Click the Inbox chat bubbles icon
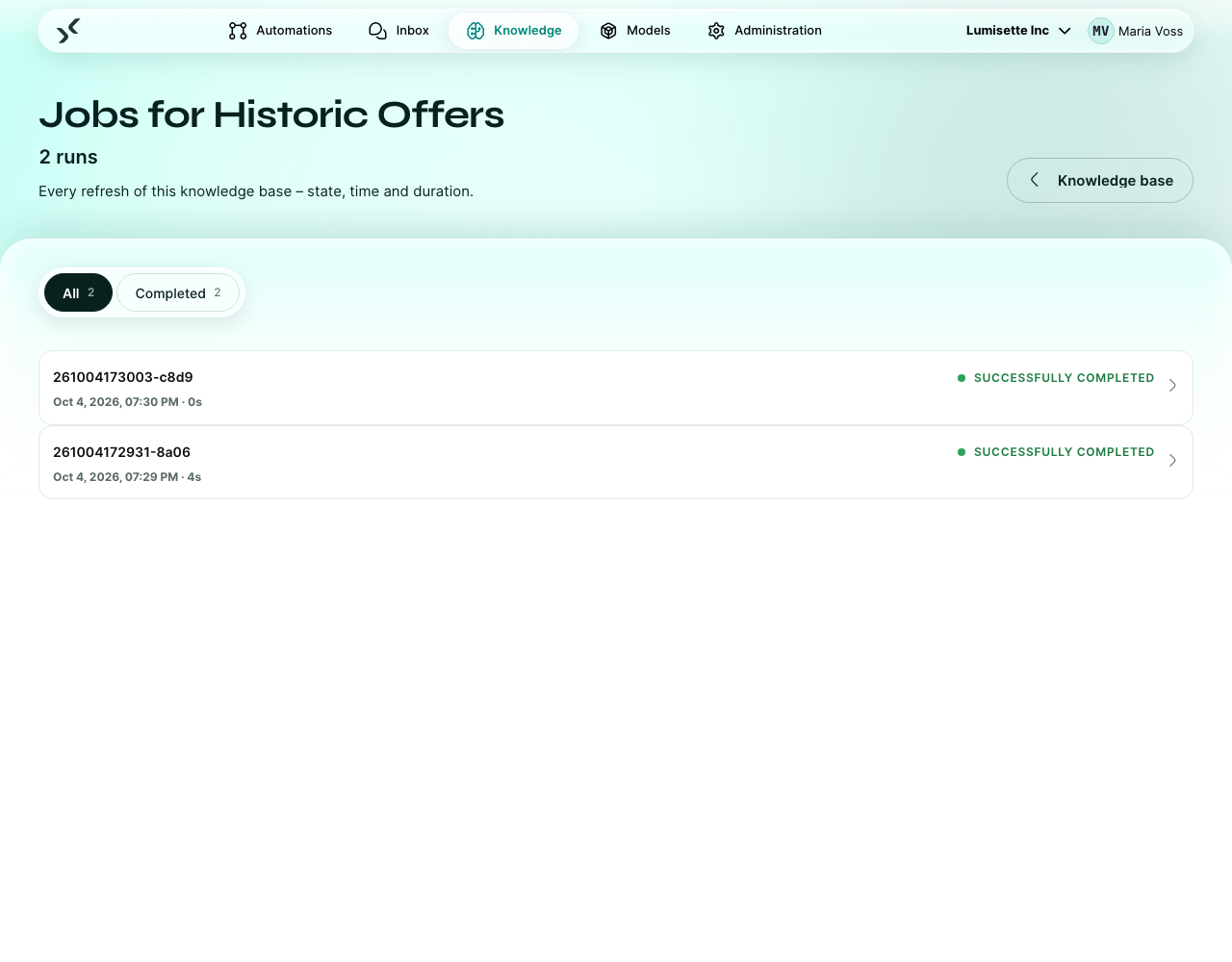The height and width of the screenshot is (962, 1232). (x=377, y=31)
